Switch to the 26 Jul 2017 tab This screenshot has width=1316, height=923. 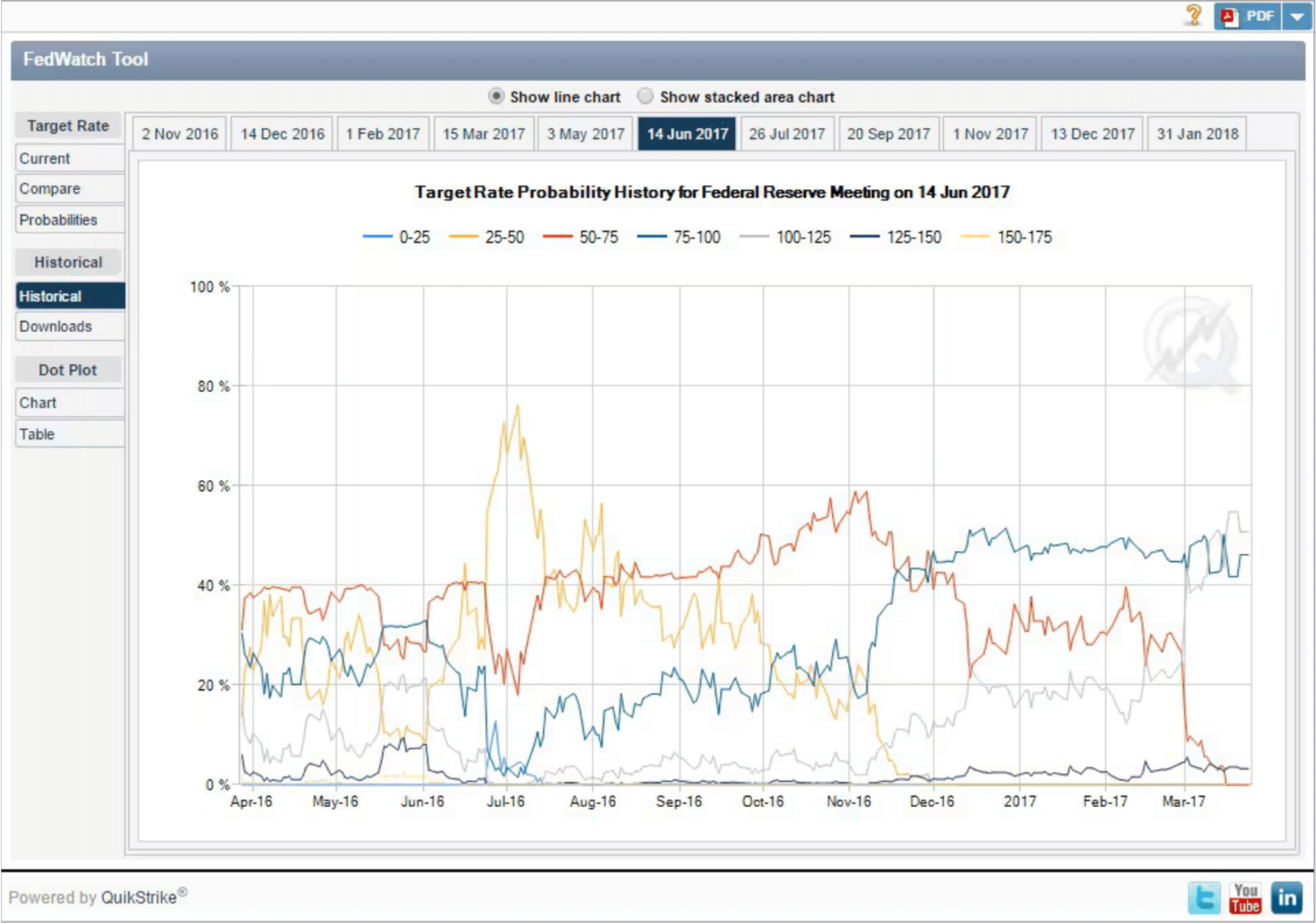786,134
